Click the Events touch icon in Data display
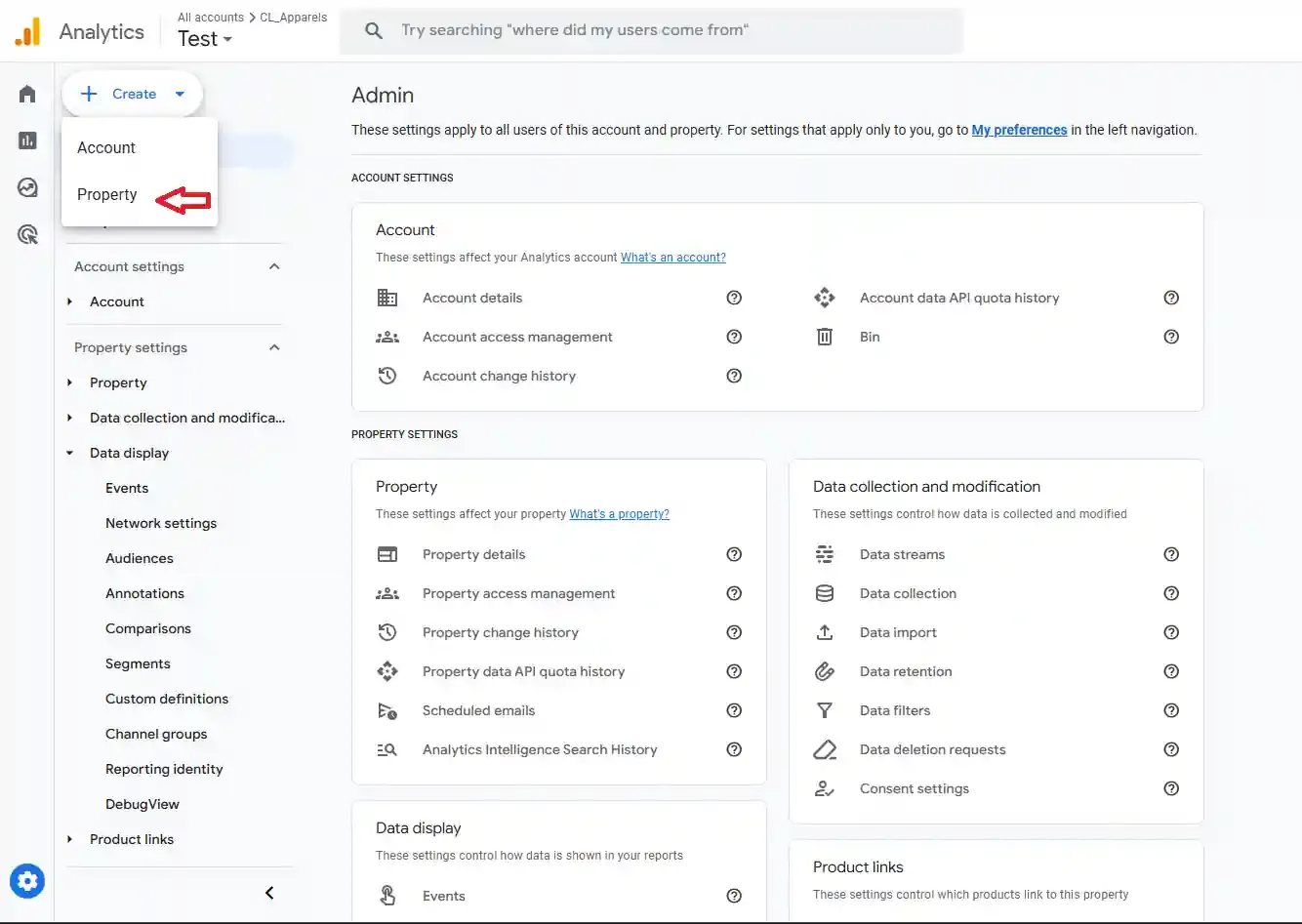The image size is (1302, 924). coord(387,896)
